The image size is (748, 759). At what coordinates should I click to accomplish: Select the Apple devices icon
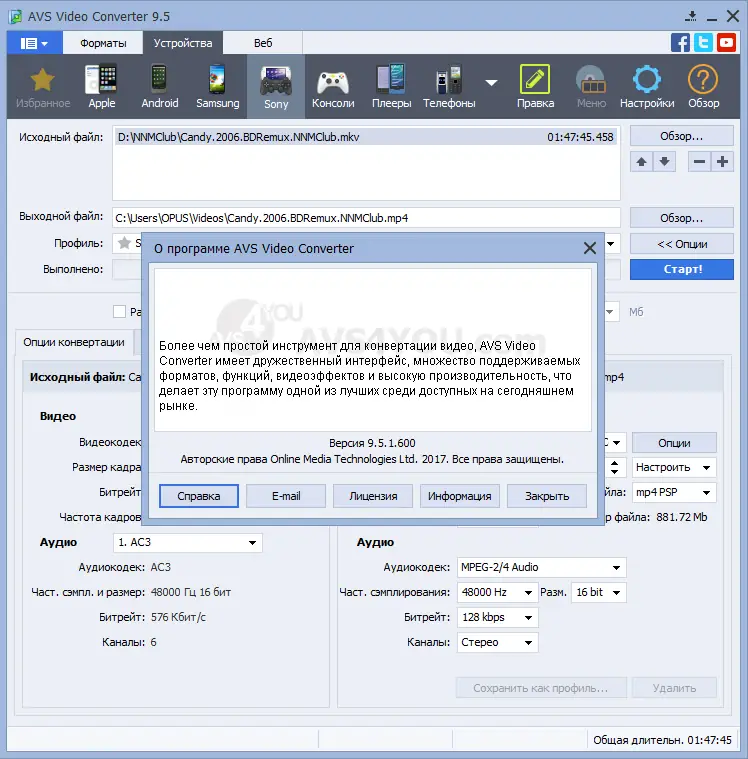(x=101, y=87)
